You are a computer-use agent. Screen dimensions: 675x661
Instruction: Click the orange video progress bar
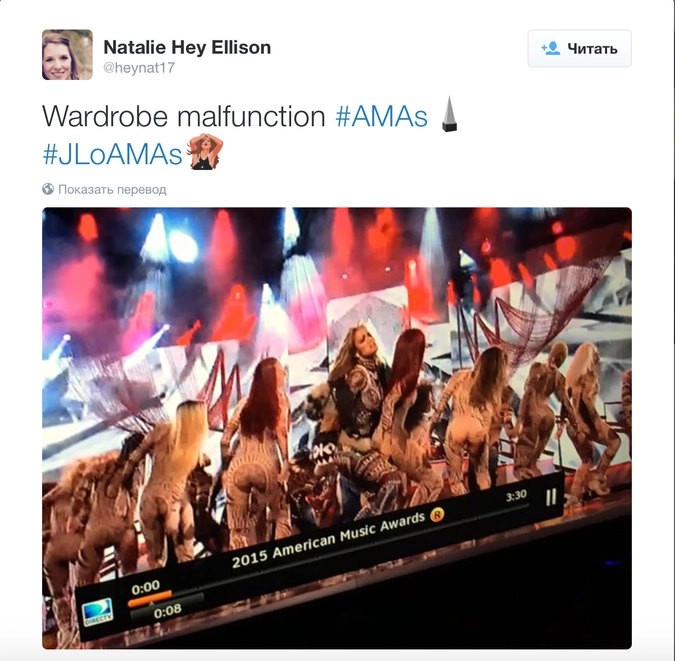point(149,599)
